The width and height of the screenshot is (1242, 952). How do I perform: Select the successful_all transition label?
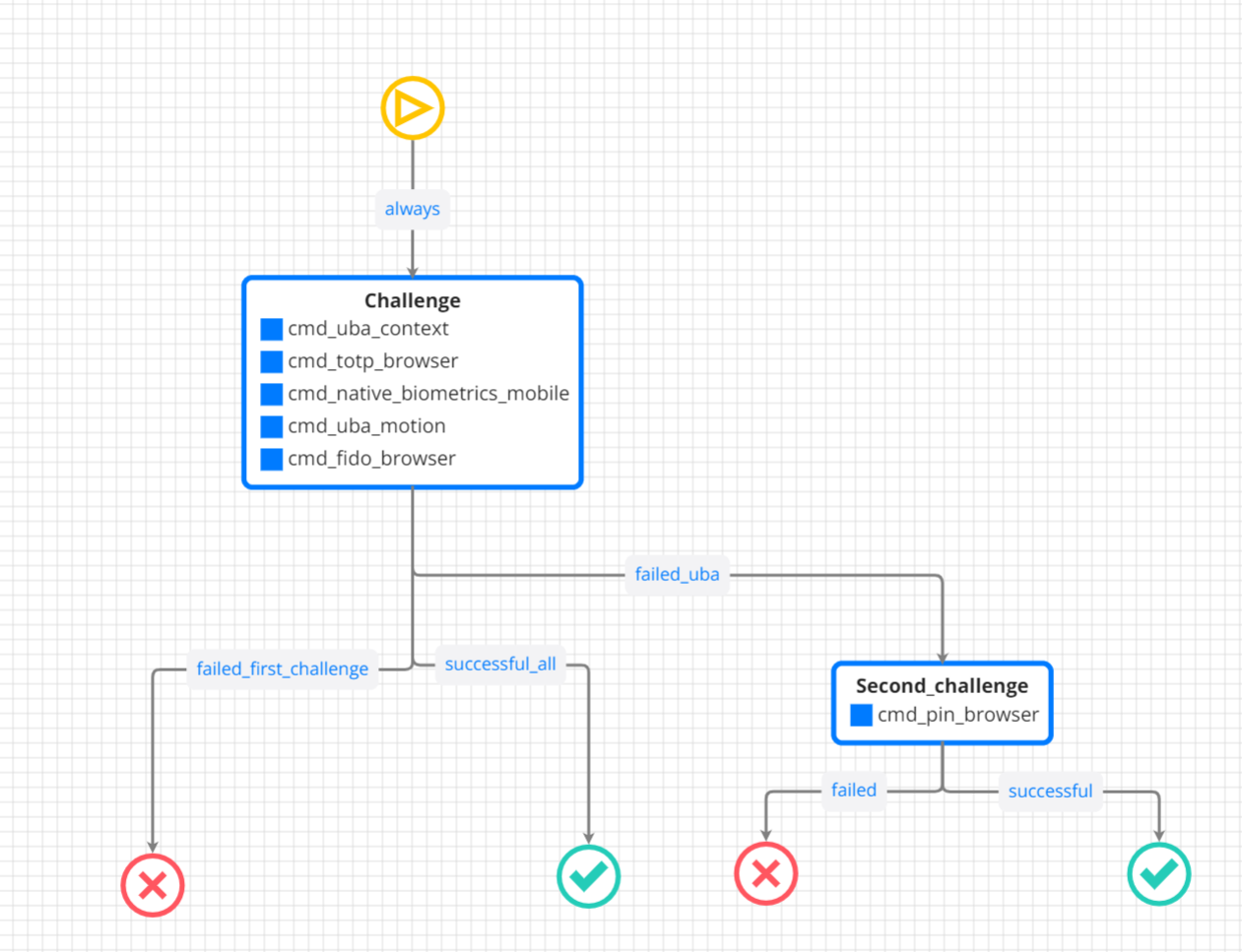(500, 665)
